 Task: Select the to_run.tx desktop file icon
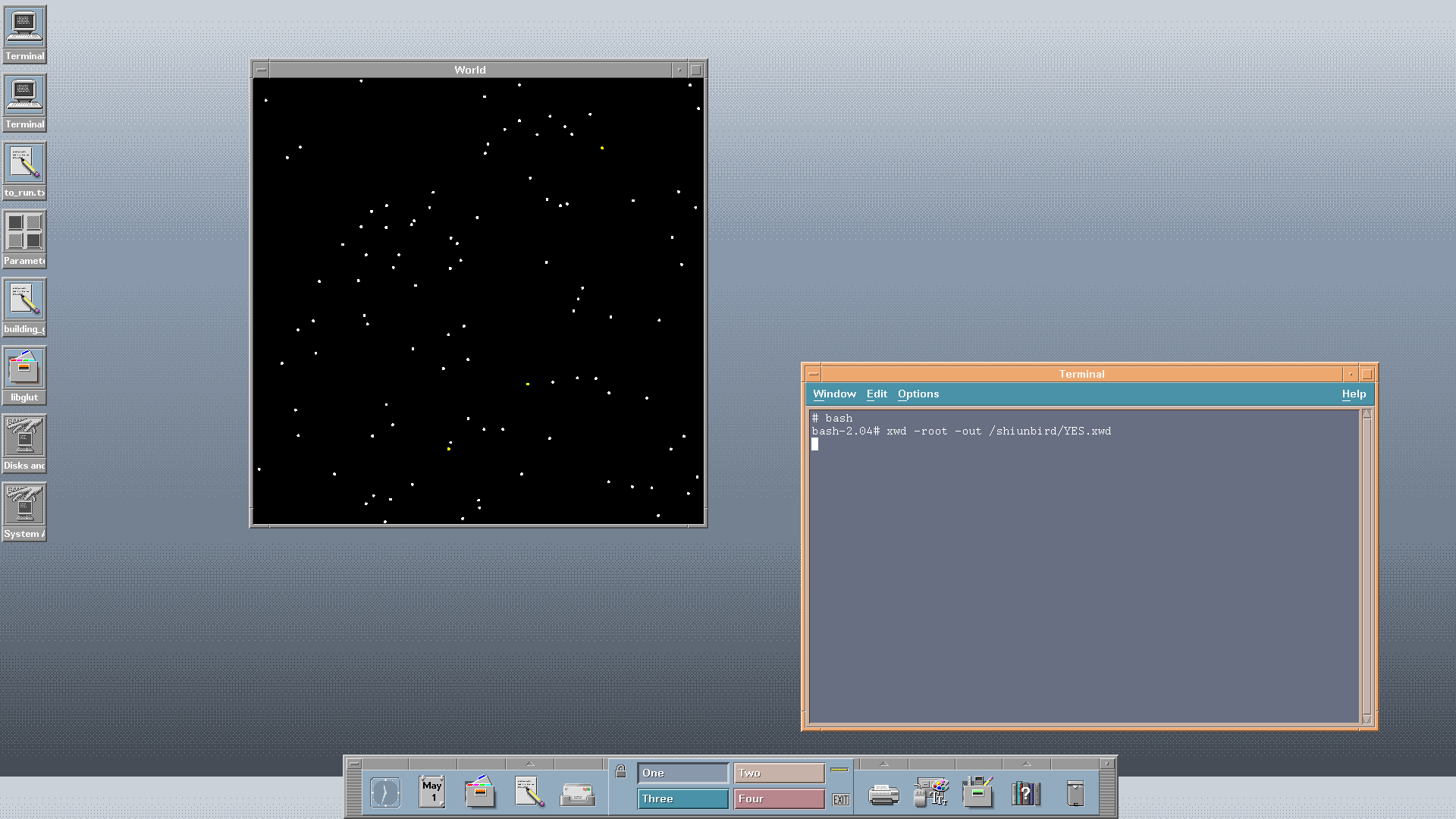24,171
